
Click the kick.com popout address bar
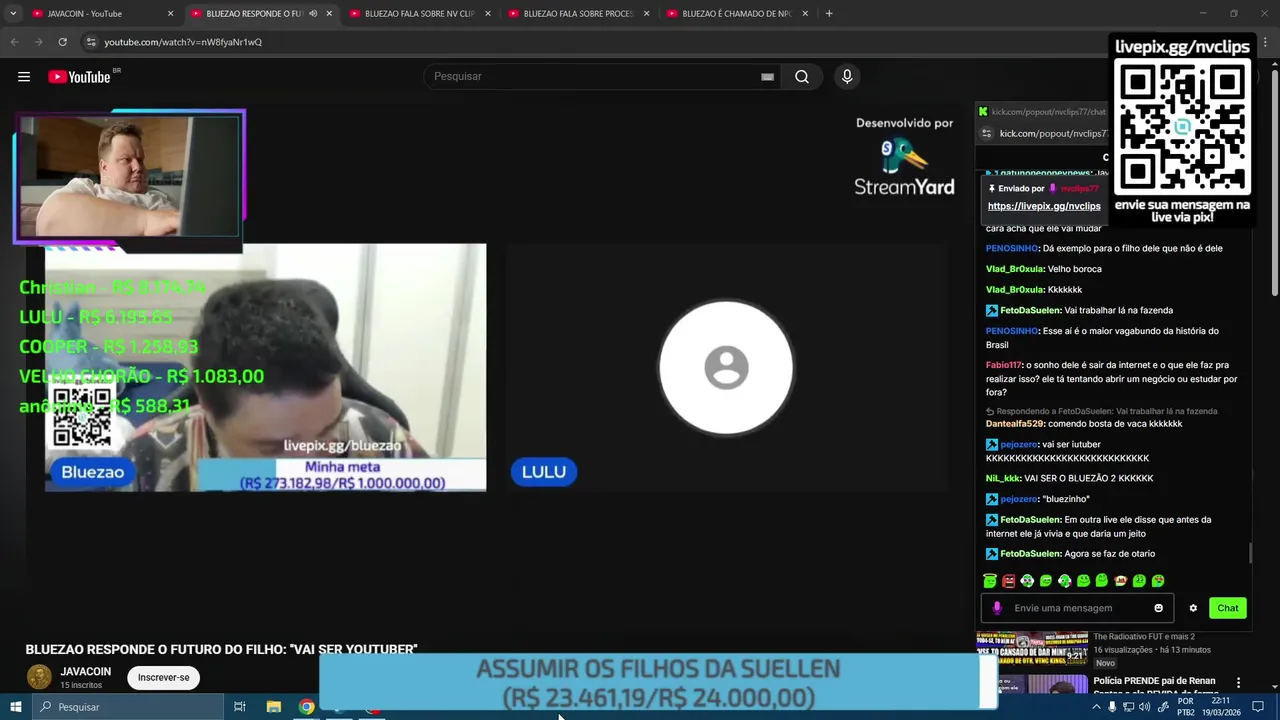[1055, 133]
